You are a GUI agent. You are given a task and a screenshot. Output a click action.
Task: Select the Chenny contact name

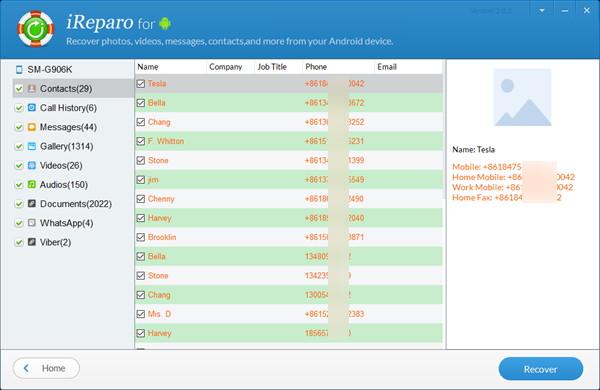pos(161,199)
